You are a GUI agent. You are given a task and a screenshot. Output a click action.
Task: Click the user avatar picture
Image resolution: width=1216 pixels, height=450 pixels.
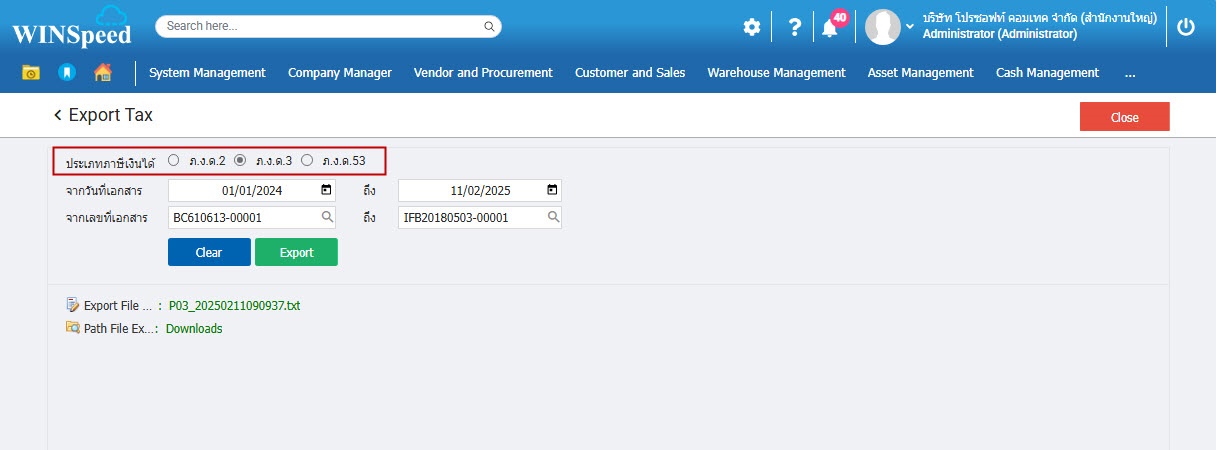[x=883, y=27]
